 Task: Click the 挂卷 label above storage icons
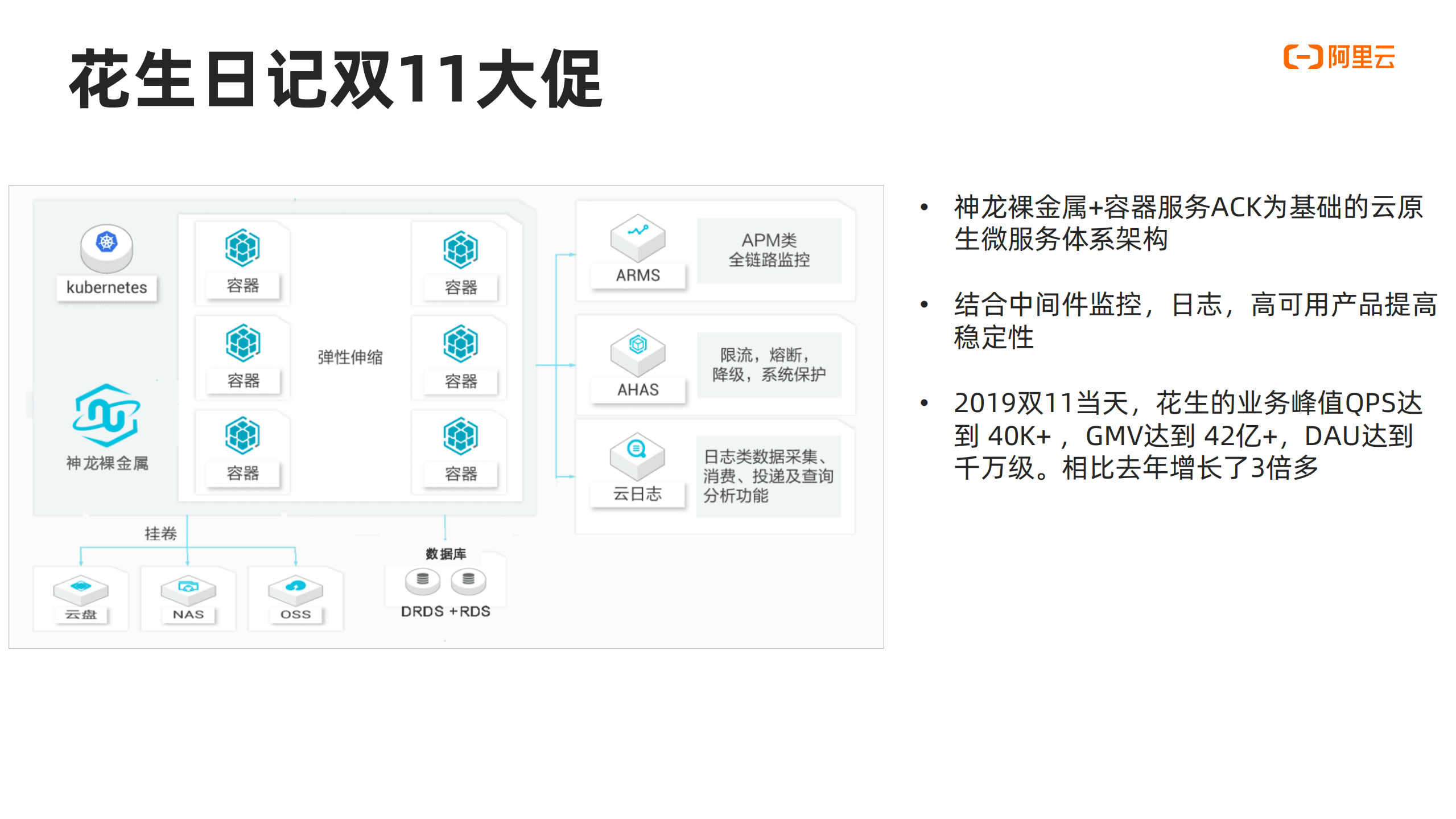(x=161, y=534)
